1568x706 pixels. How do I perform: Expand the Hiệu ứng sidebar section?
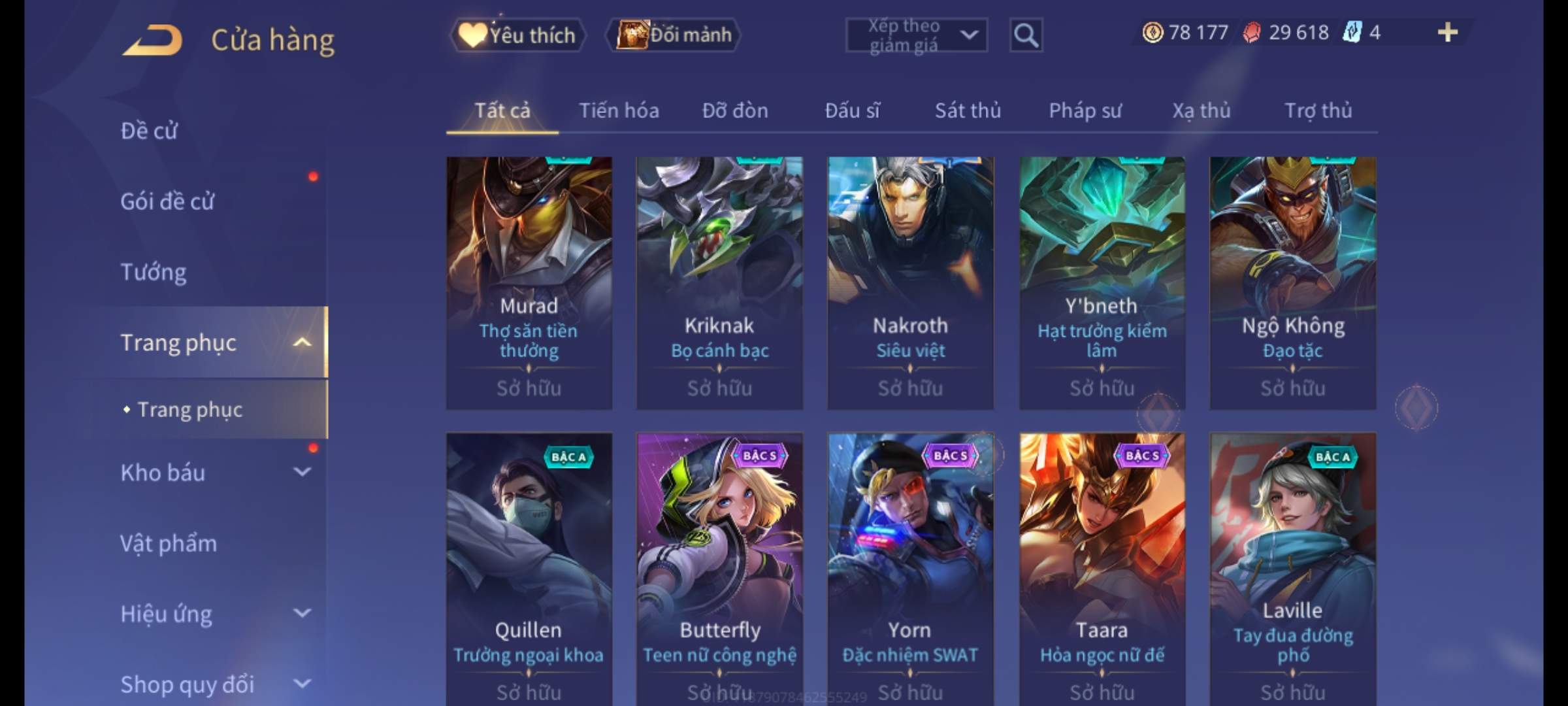[302, 613]
